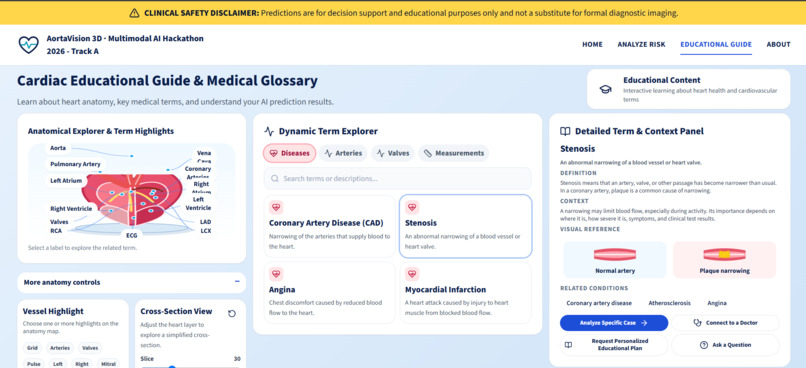Click the graduation cap Educational Content icon

coord(605,89)
